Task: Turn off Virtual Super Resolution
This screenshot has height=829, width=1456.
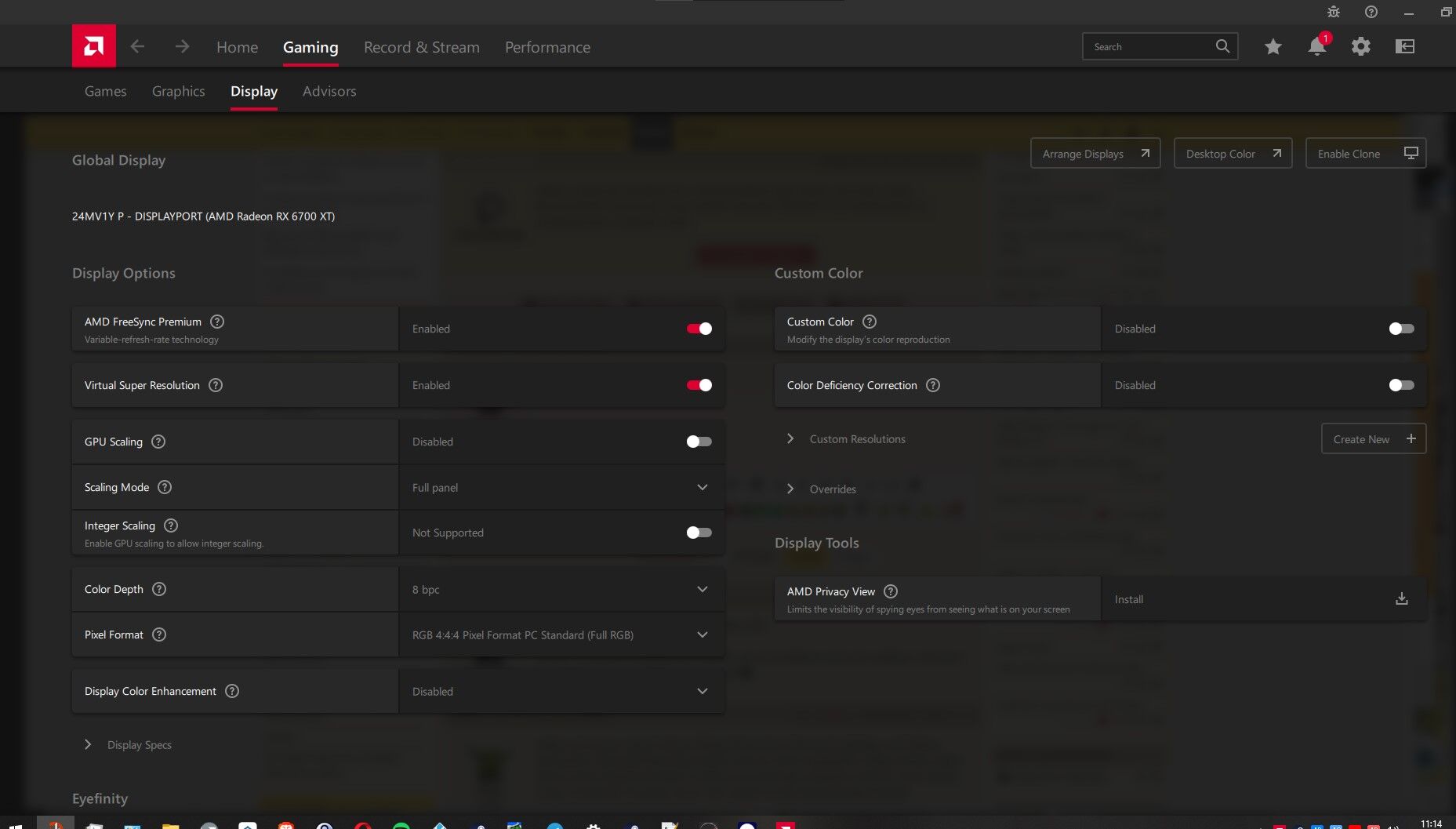Action: click(x=699, y=385)
